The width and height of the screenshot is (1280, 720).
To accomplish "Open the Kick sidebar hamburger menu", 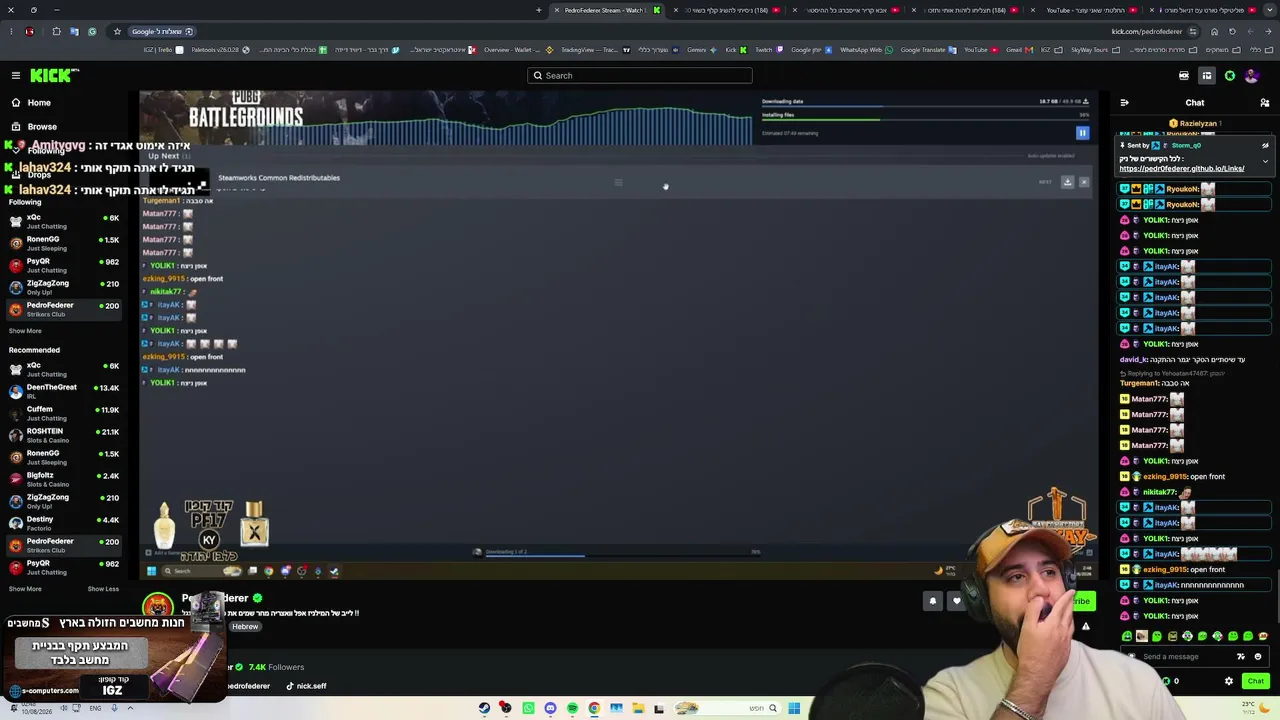I will (x=16, y=75).
